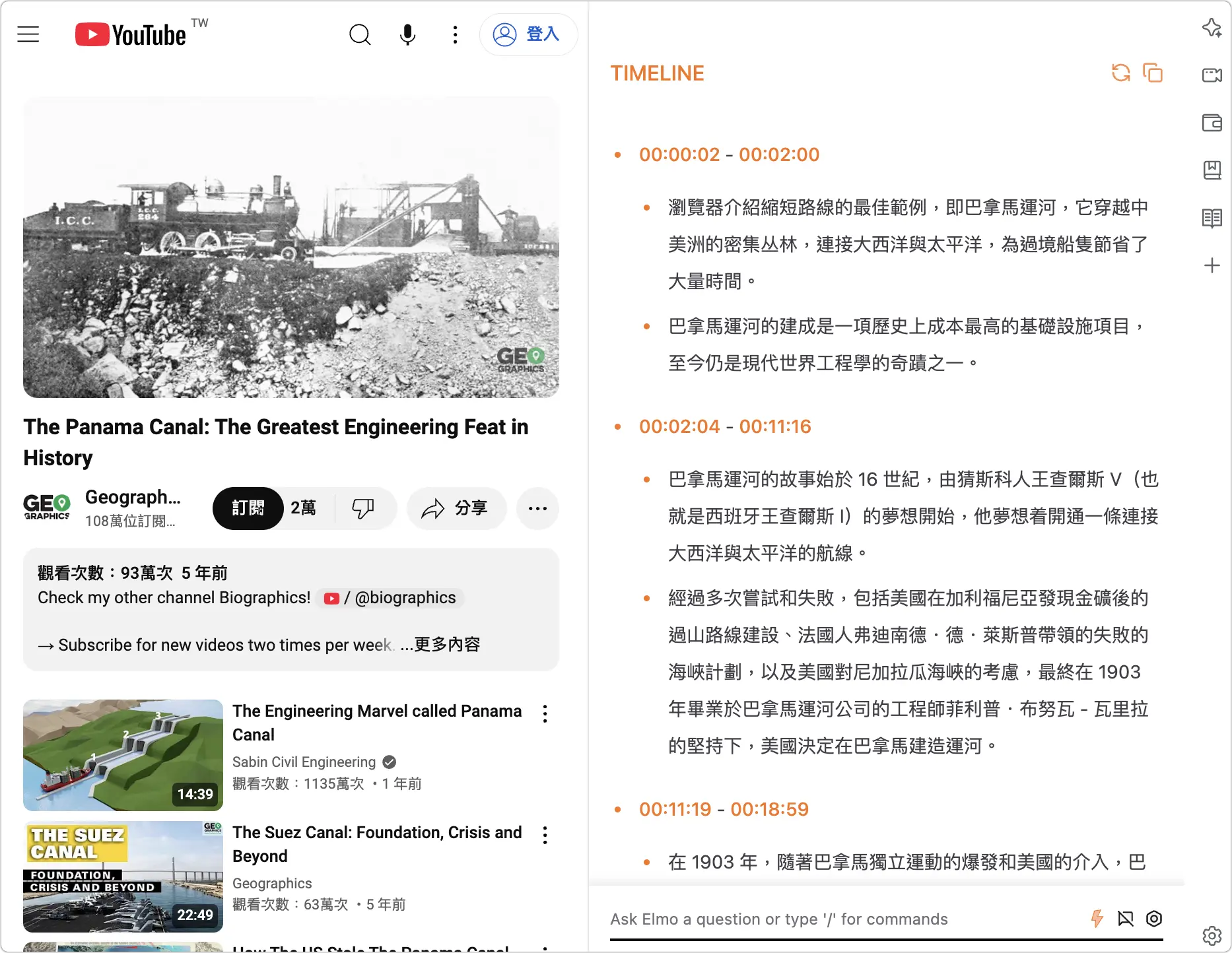Open more actions under the video
Image resolution: width=1232 pixels, height=953 pixels.
pyautogui.click(x=537, y=508)
